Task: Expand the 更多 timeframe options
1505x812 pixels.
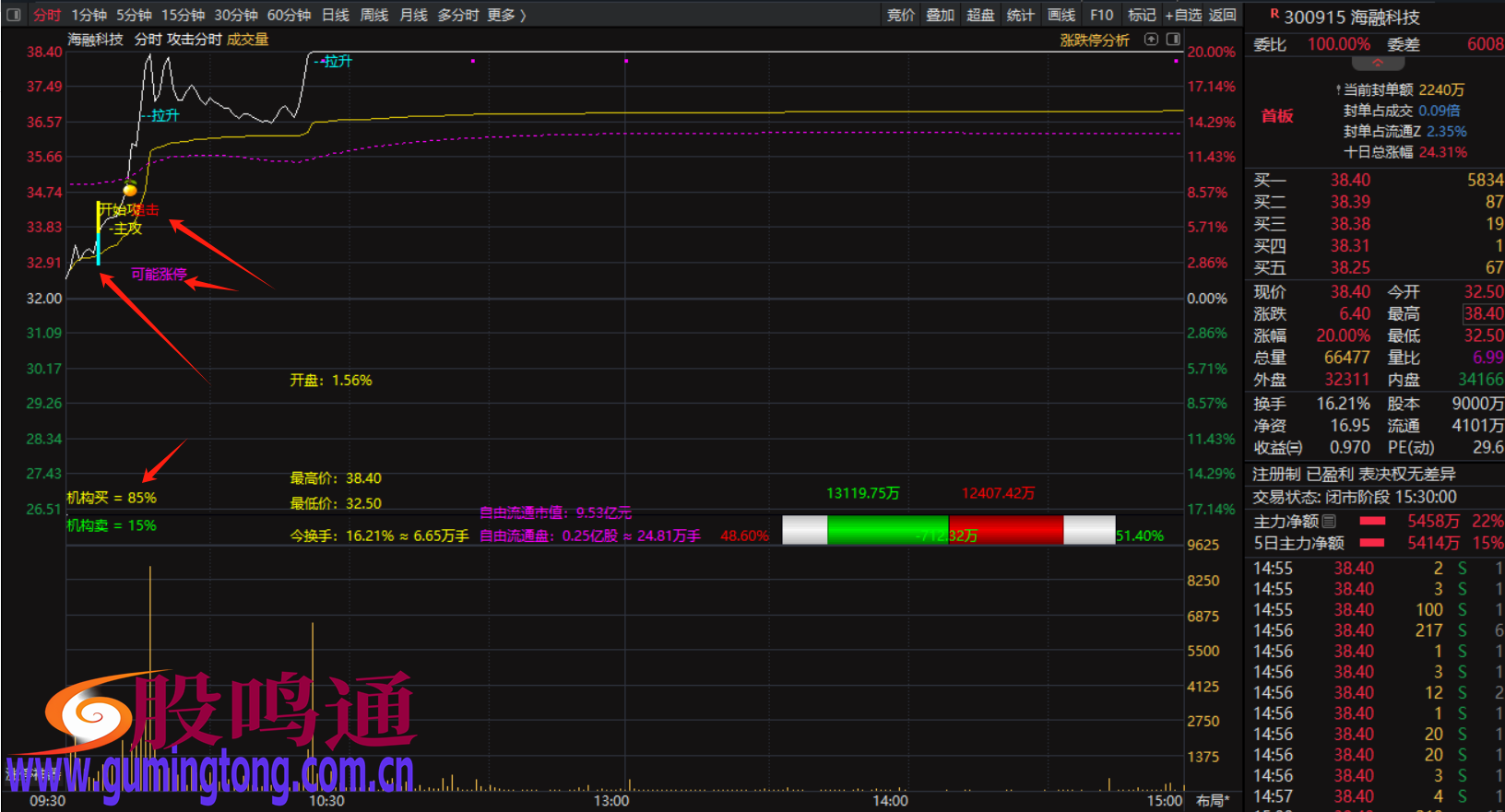Action: 506,15
